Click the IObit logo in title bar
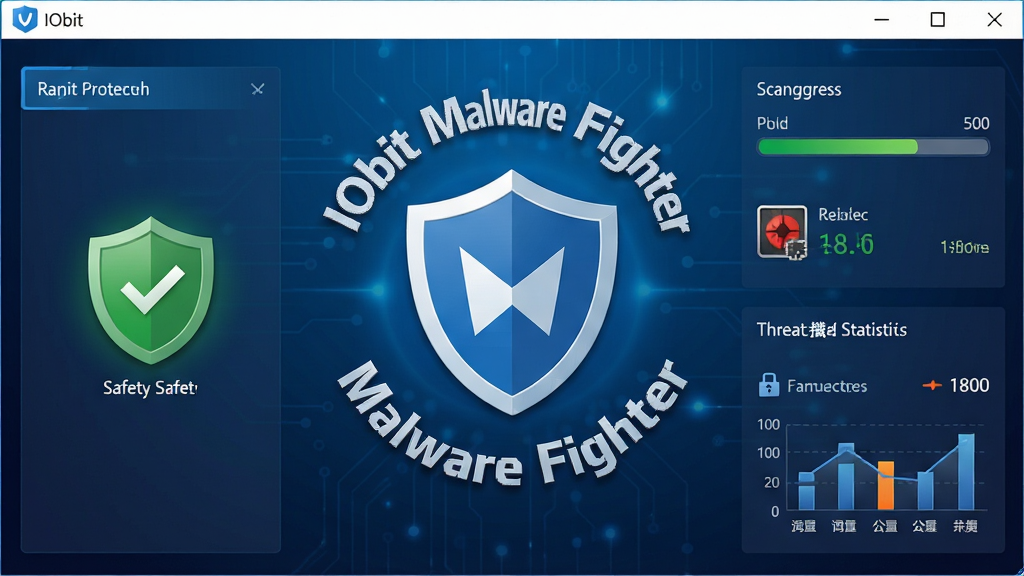The image size is (1024, 576). [x=25, y=20]
